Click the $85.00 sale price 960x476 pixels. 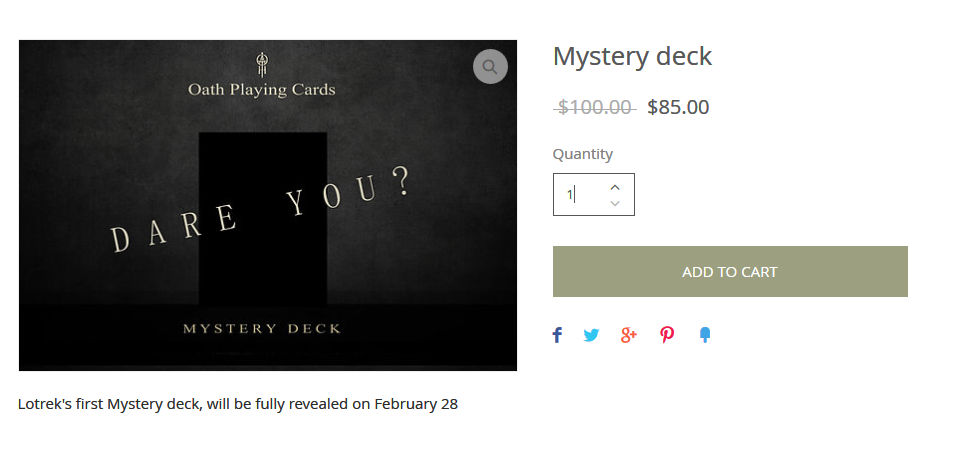678,107
